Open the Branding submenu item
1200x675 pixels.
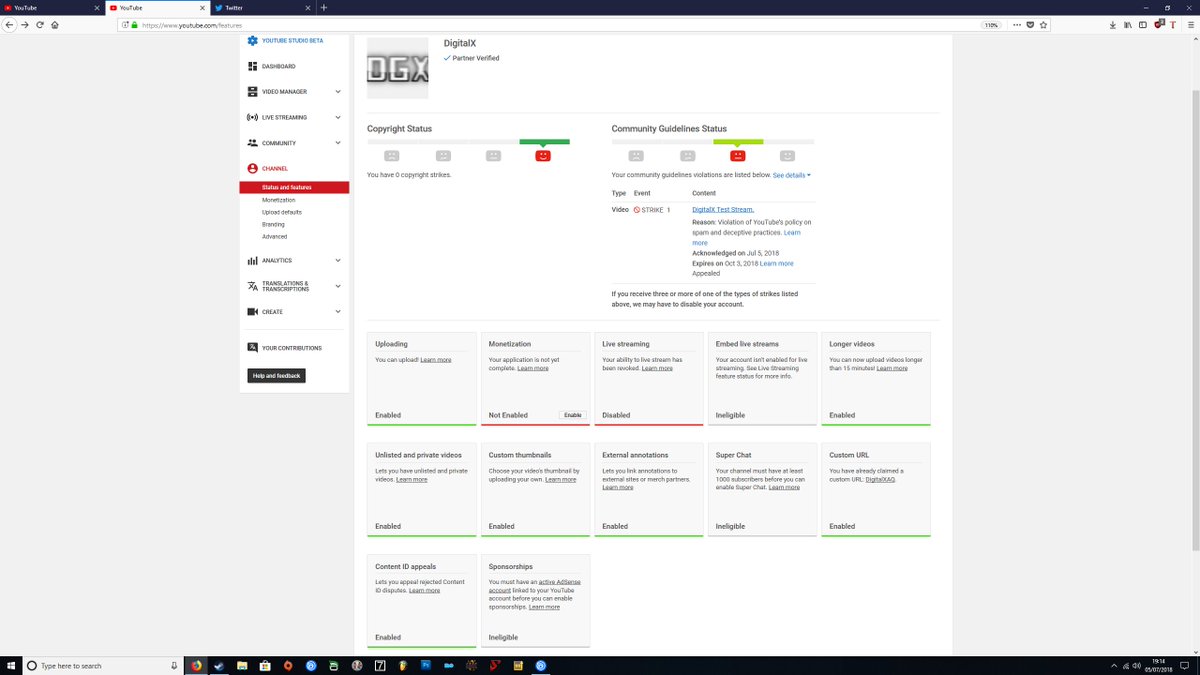(x=273, y=224)
